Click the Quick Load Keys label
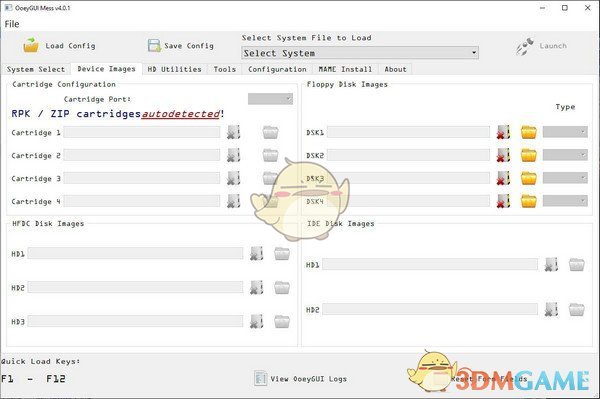The width and height of the screenshot is (600, 399). coord(40,362)
